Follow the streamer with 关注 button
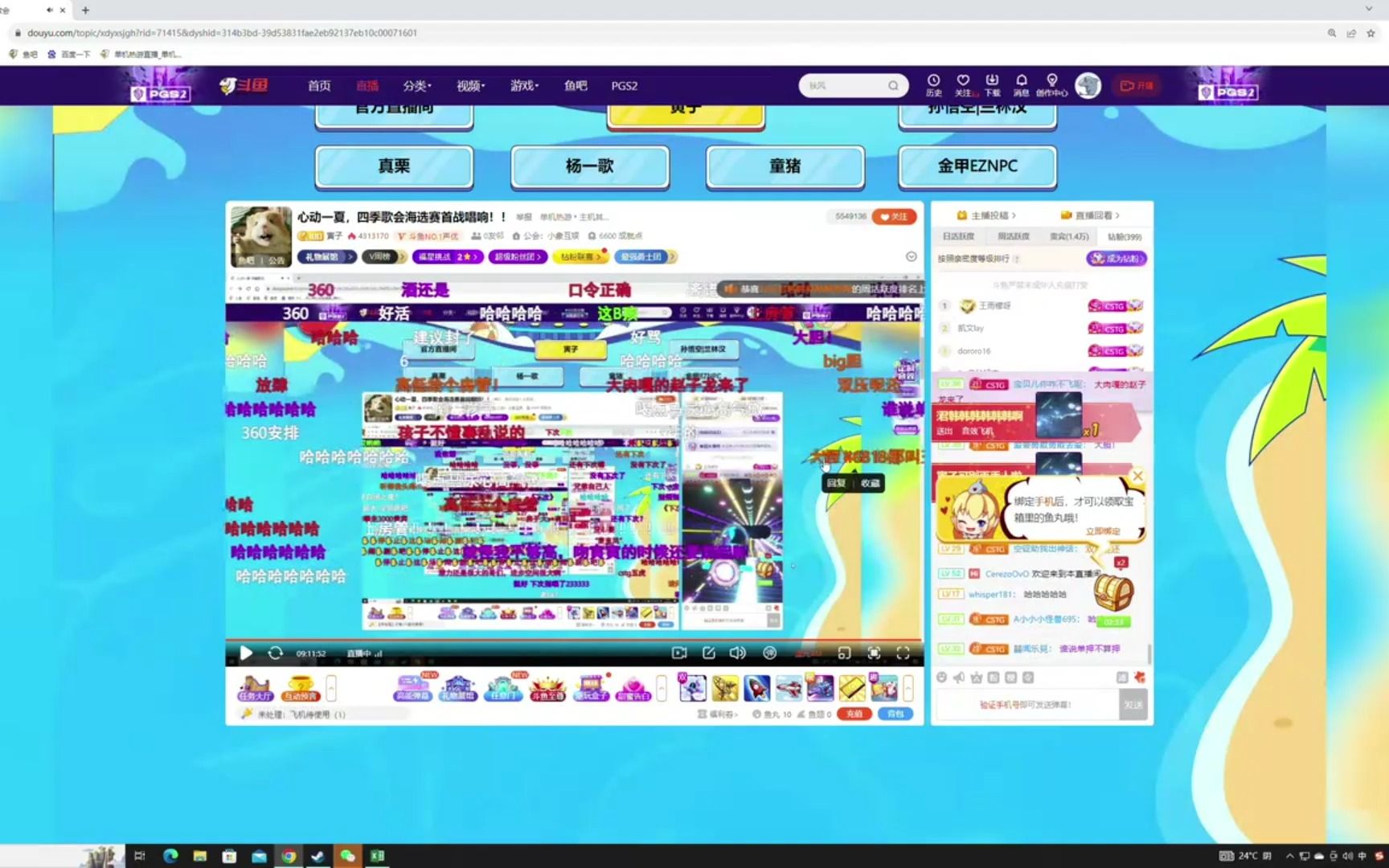The width and height of the screenshot is (1389, 868). click(894, 216)
